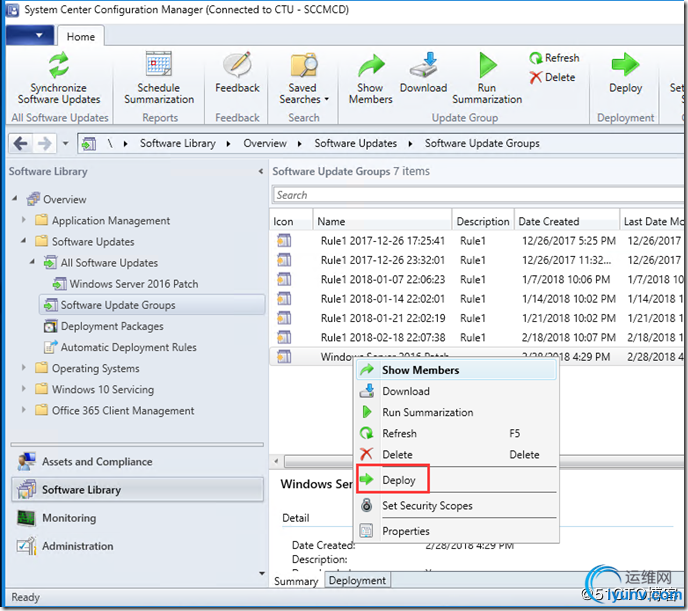Choose Refresh in context menu

tap(456, 433)
